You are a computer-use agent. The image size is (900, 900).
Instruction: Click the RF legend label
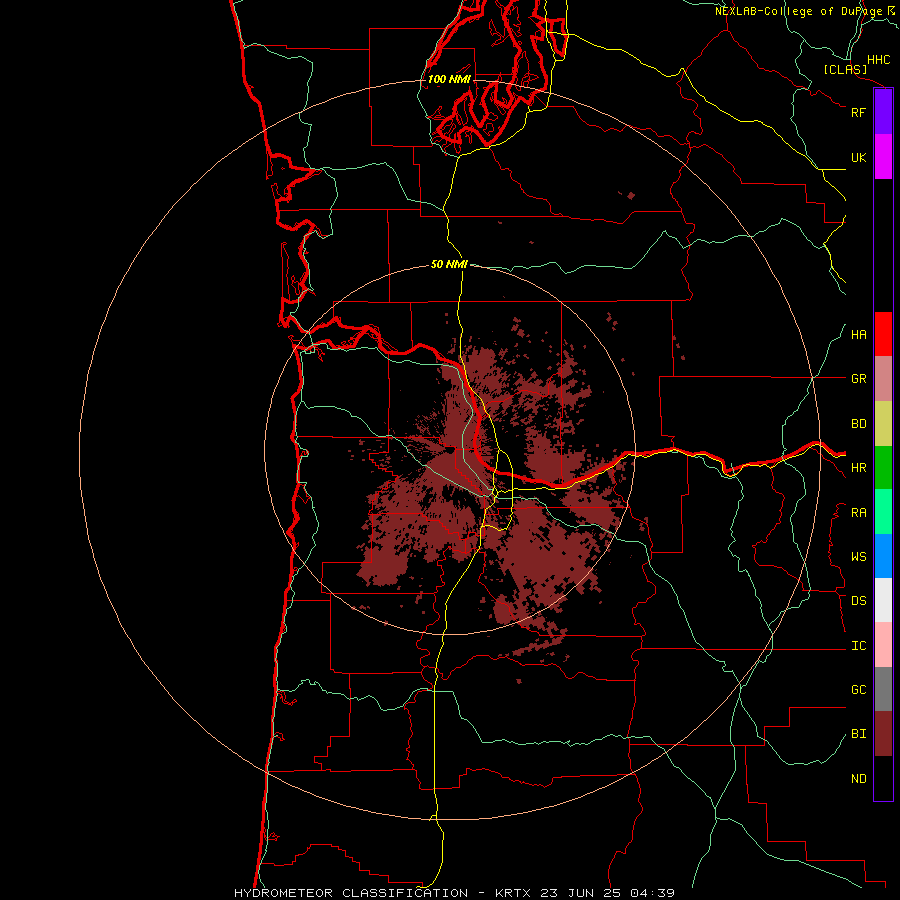coord(858,112)
